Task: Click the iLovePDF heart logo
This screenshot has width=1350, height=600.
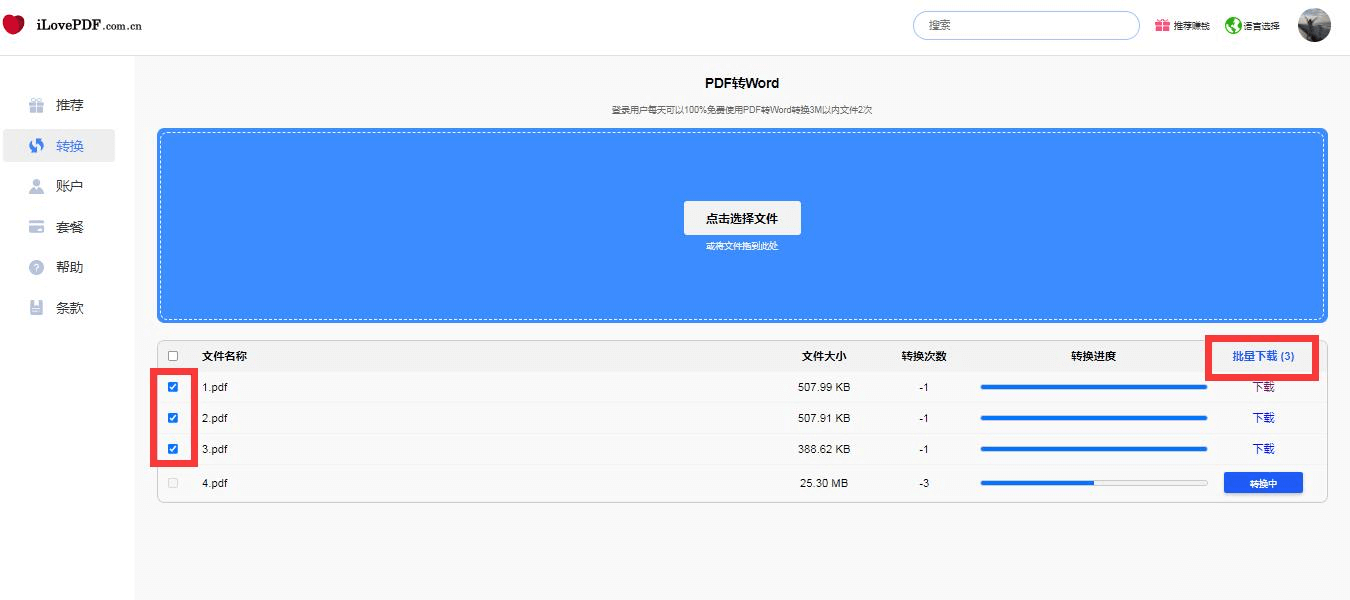Action: click(13, 25)
